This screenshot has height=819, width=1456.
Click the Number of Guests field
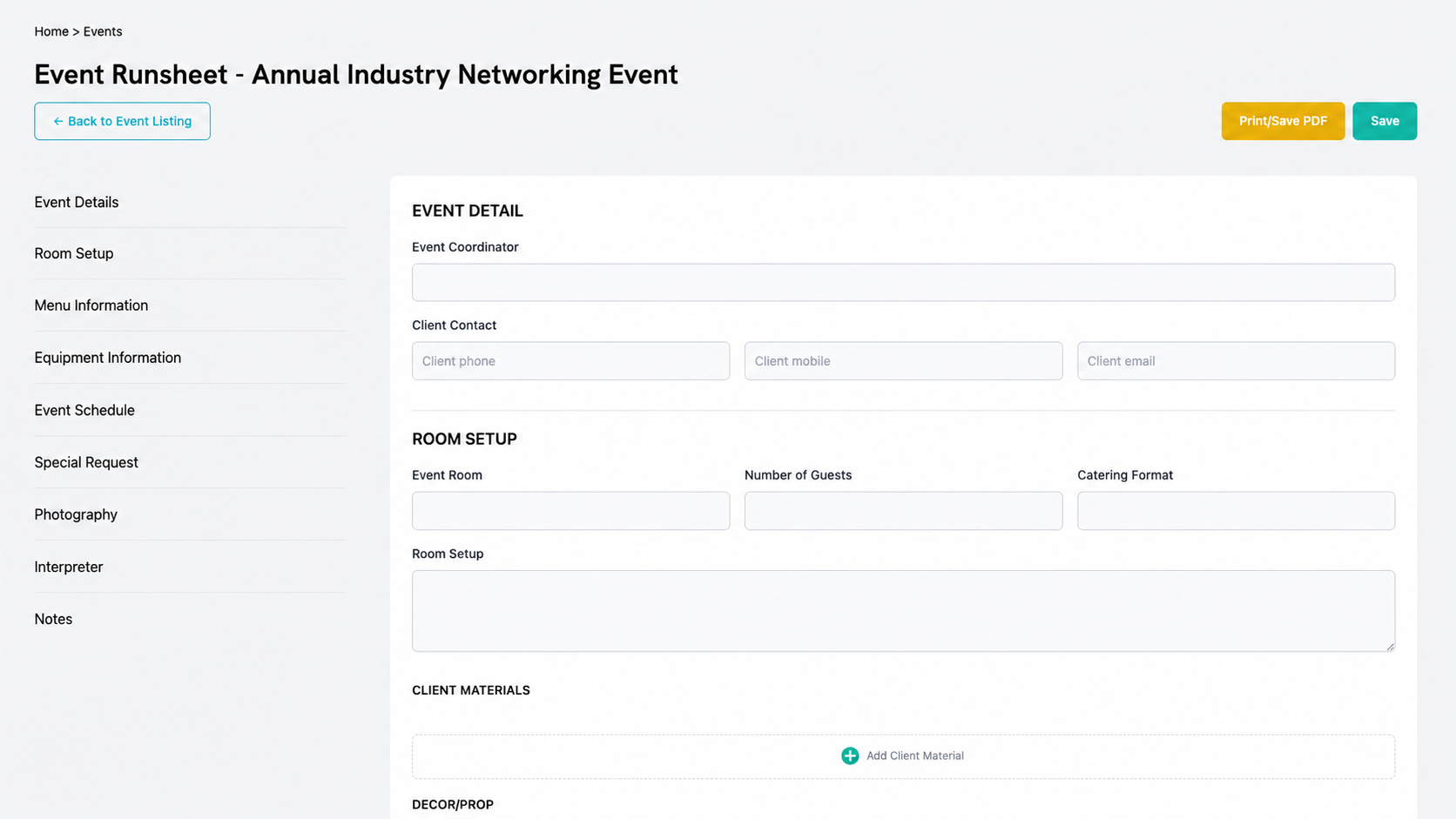coord(903,511)
